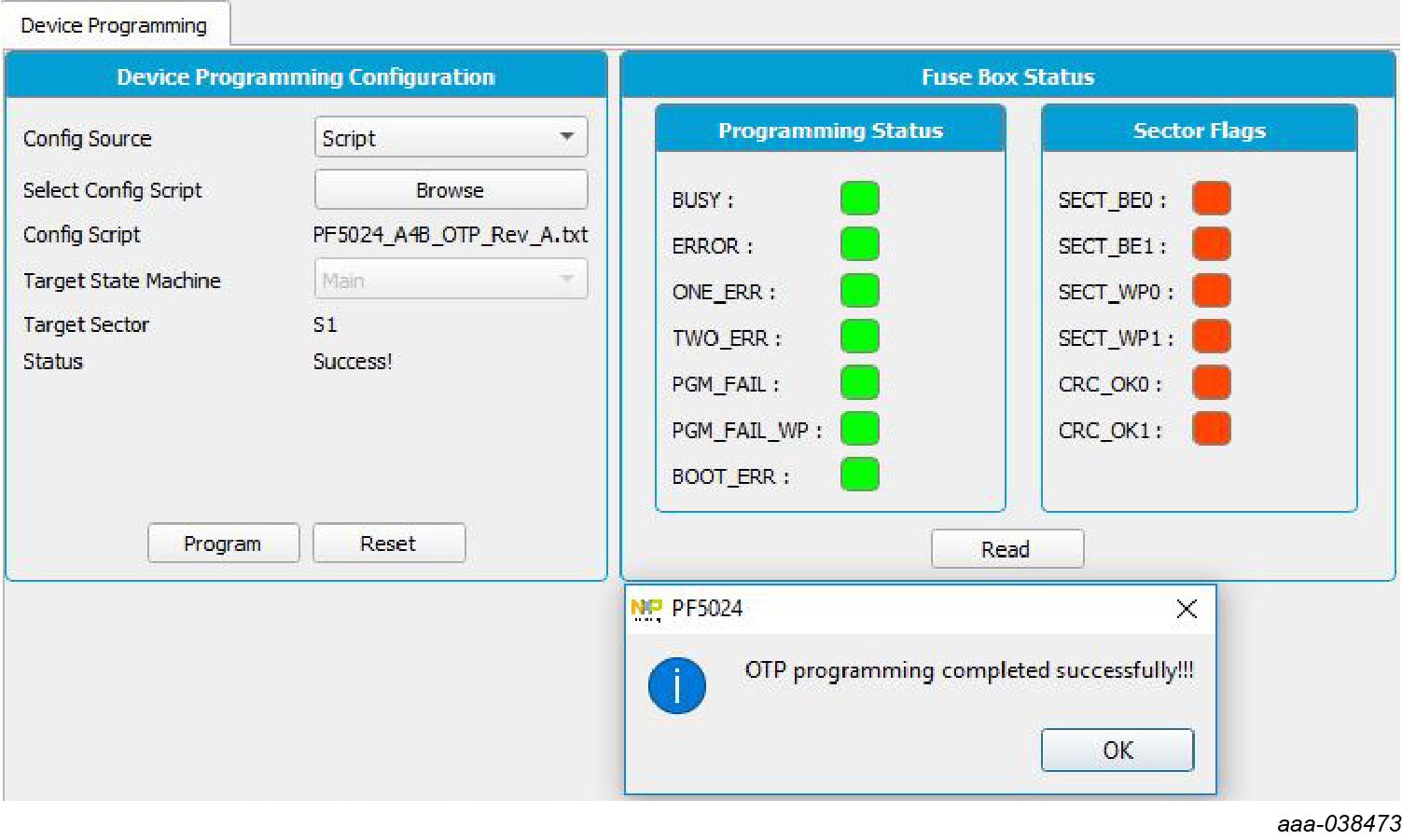
Task: Click the NXP logo in dialog title
Action: [x=645, y=610]
